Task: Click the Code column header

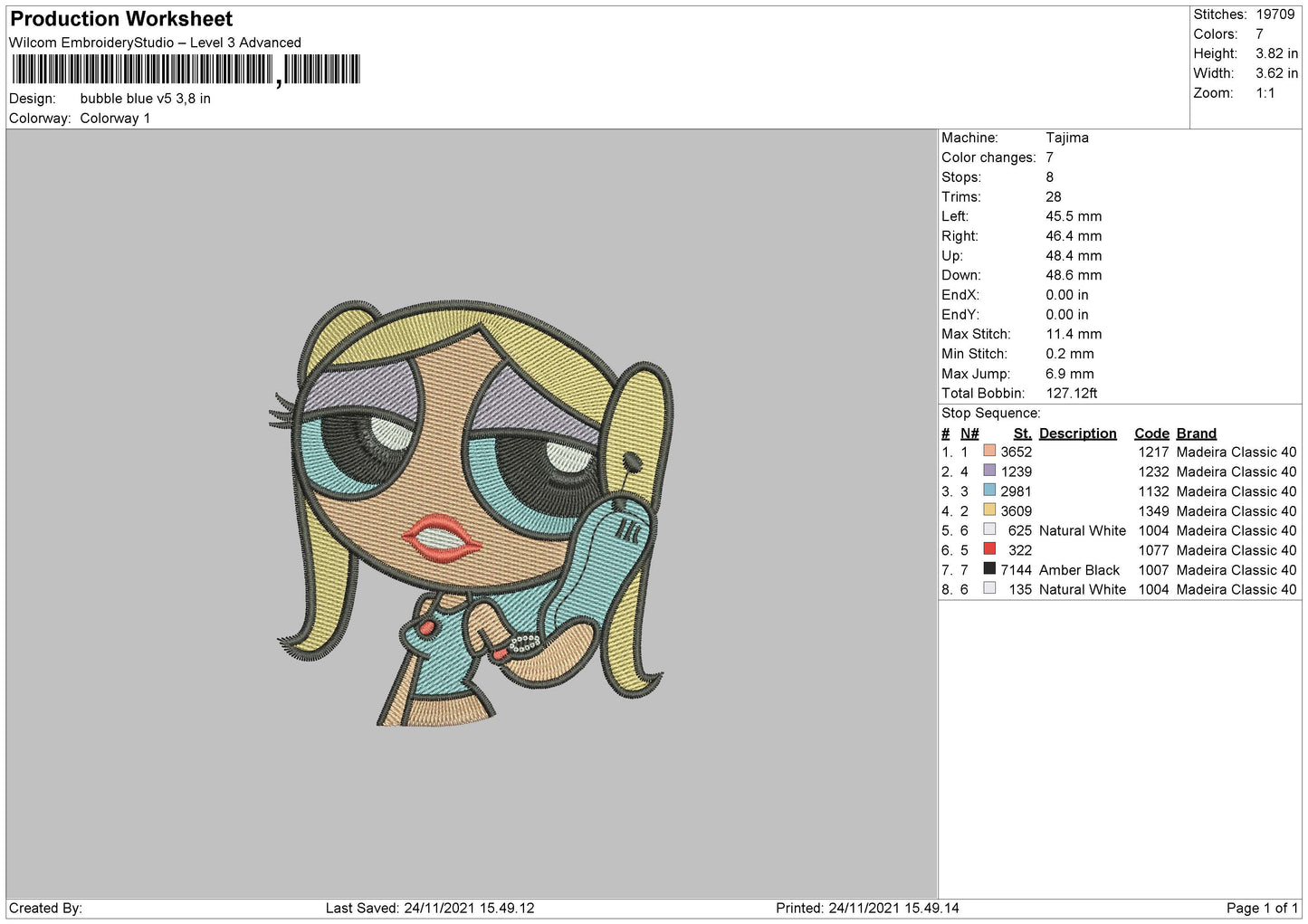Action: click(1151, 433)
